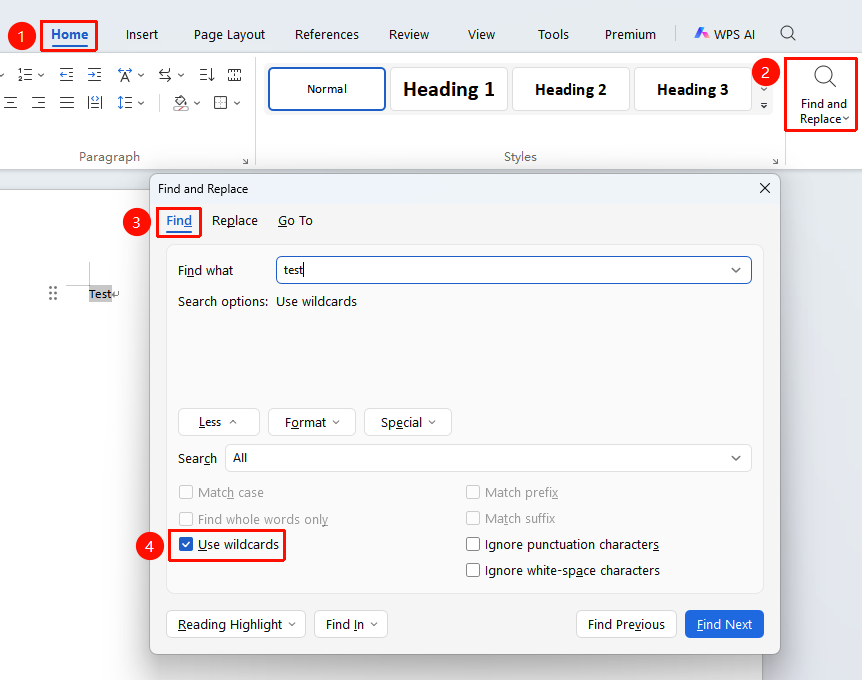Expand the Find what history dropdown
The height and width of the screenshot is (680, 862).
tap(736, 270)
